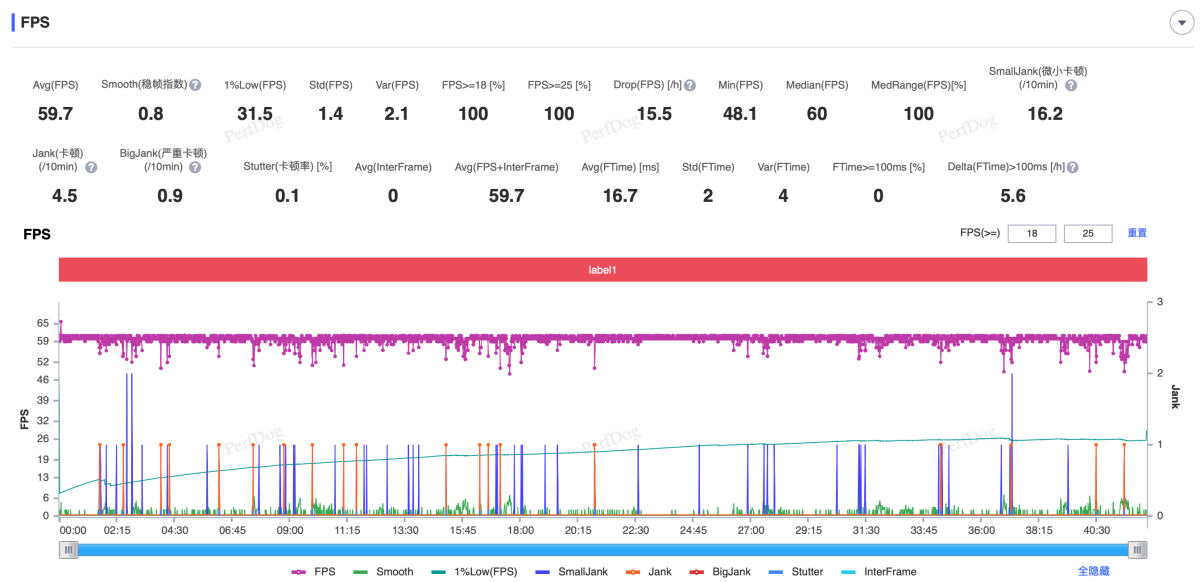Screen dimensions: 1200x582
Task: Click help icon beside Delta(FTime)>100ms [/h]
Action: tap(1072, 167)
